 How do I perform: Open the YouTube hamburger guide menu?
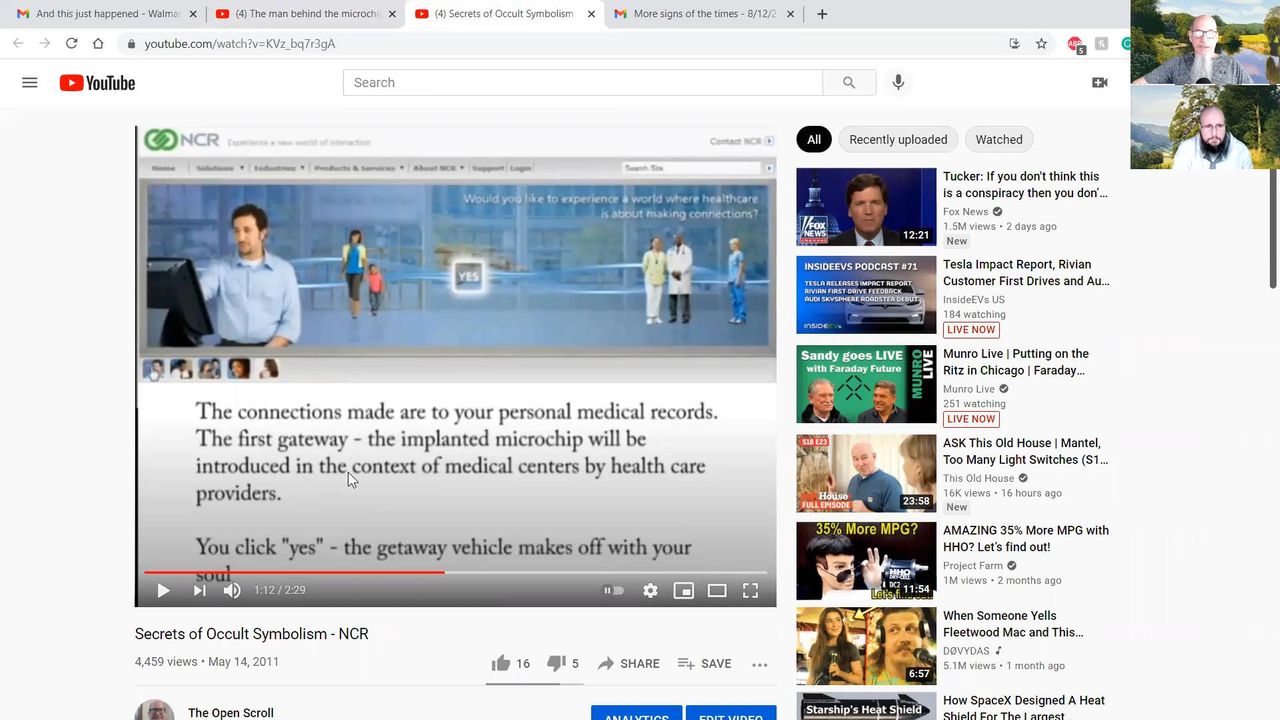point(30,83)
